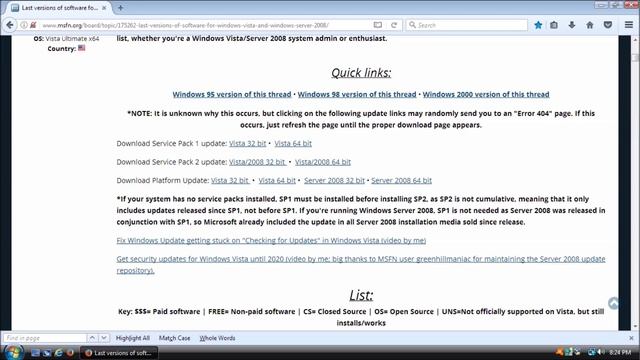Click the address bar URL field
This screenshot has width=640, height=360.
pos(204,25)
